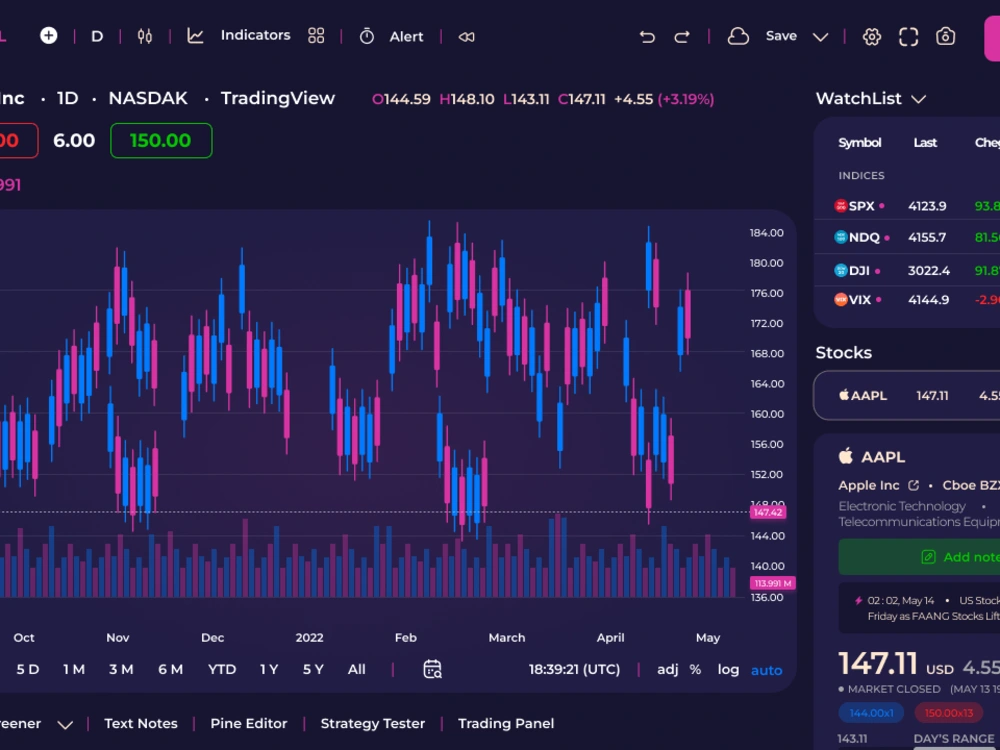Click the cloud save icon

coord(738,36)
